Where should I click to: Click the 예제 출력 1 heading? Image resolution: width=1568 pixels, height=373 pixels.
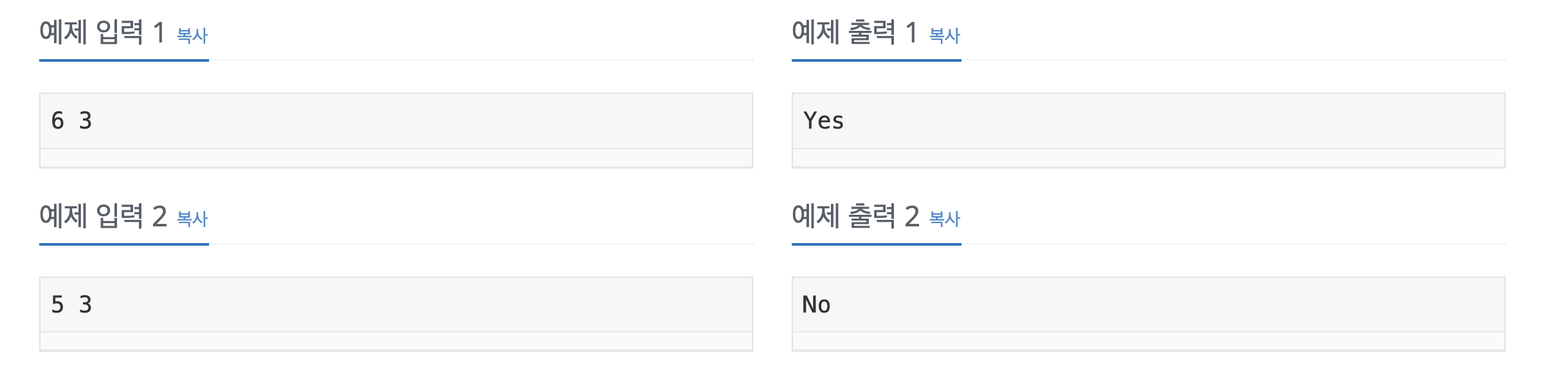tap(854, 32)
